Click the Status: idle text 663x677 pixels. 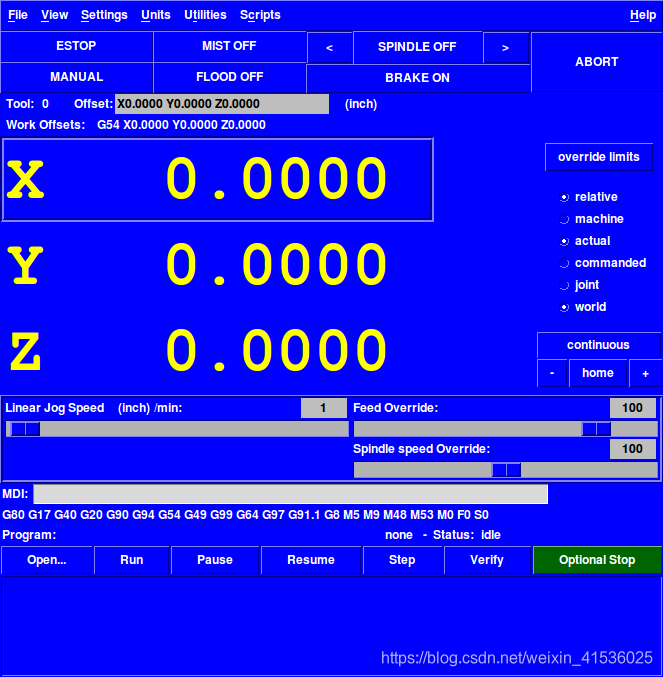point(467,535)
